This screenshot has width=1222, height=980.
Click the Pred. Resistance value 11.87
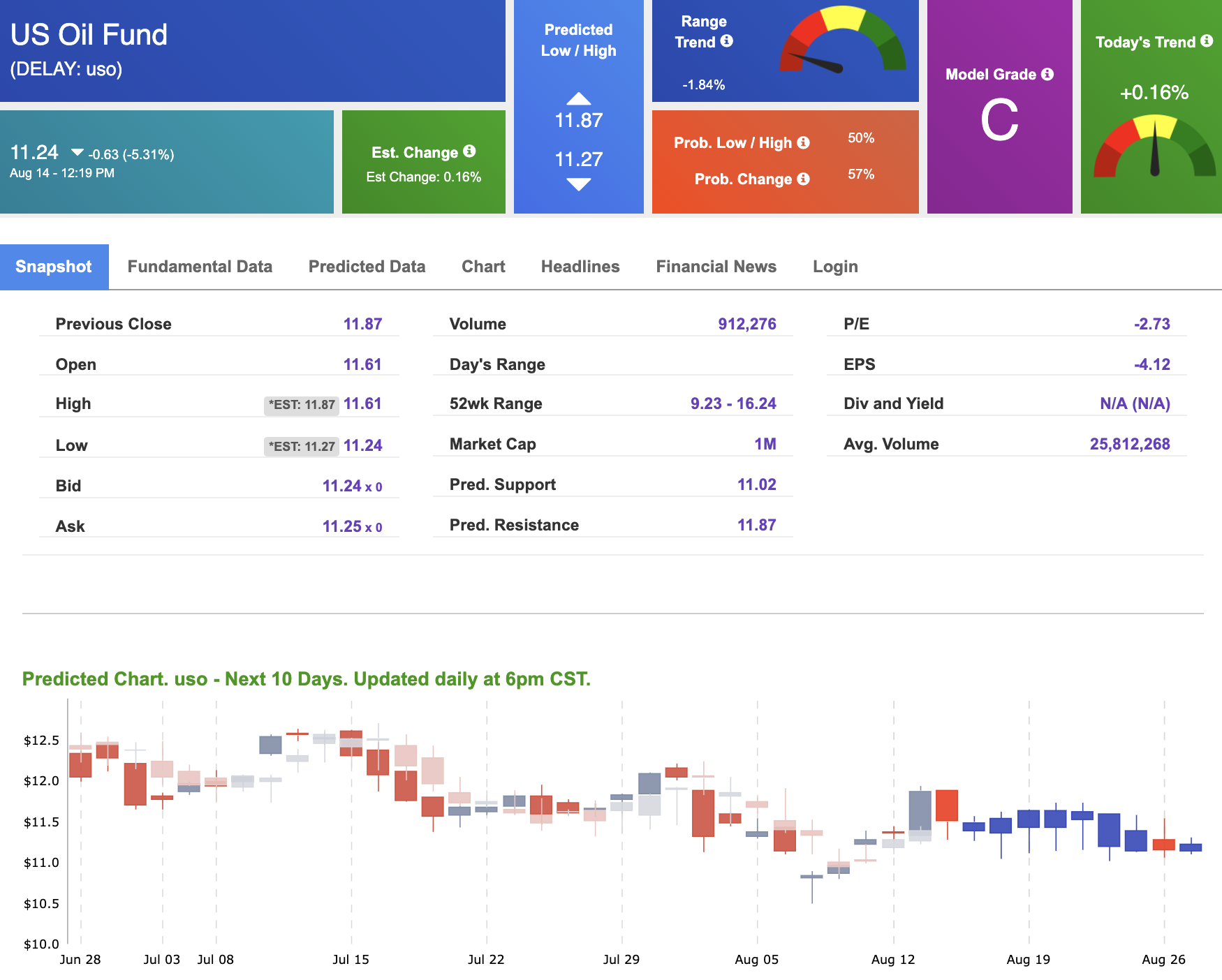(757, 525)
